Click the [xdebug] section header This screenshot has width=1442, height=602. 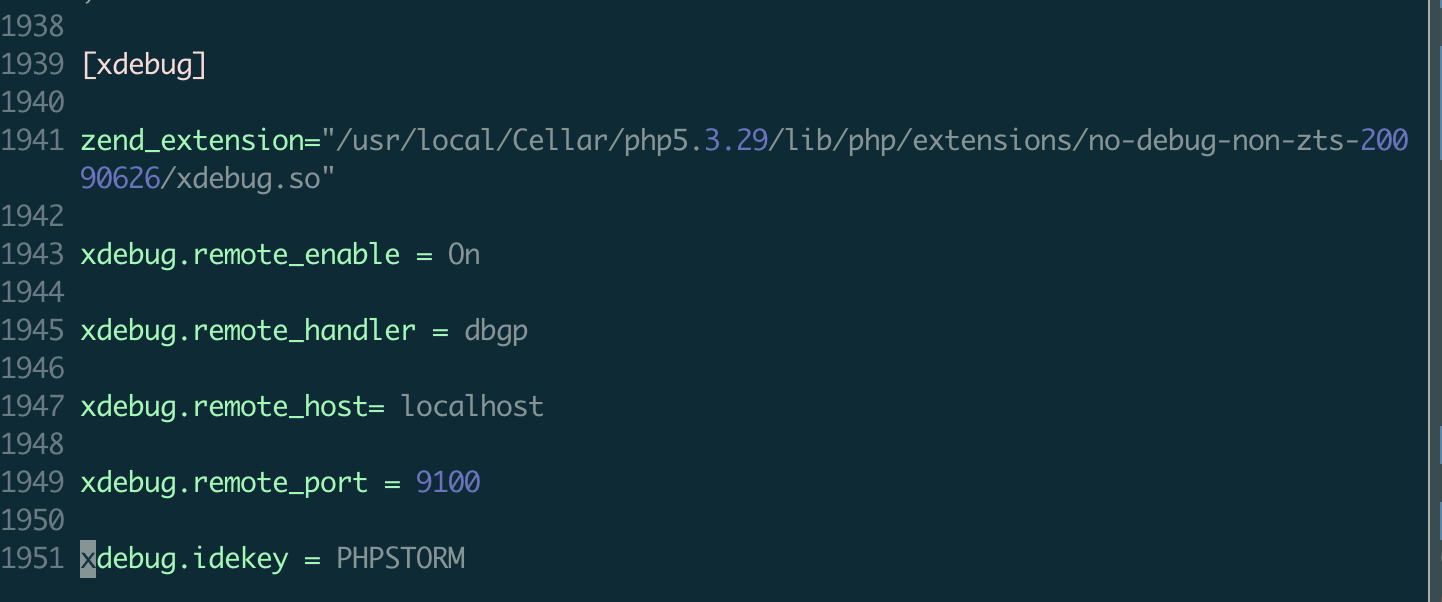pyautogui.click(x=144, y=65)
